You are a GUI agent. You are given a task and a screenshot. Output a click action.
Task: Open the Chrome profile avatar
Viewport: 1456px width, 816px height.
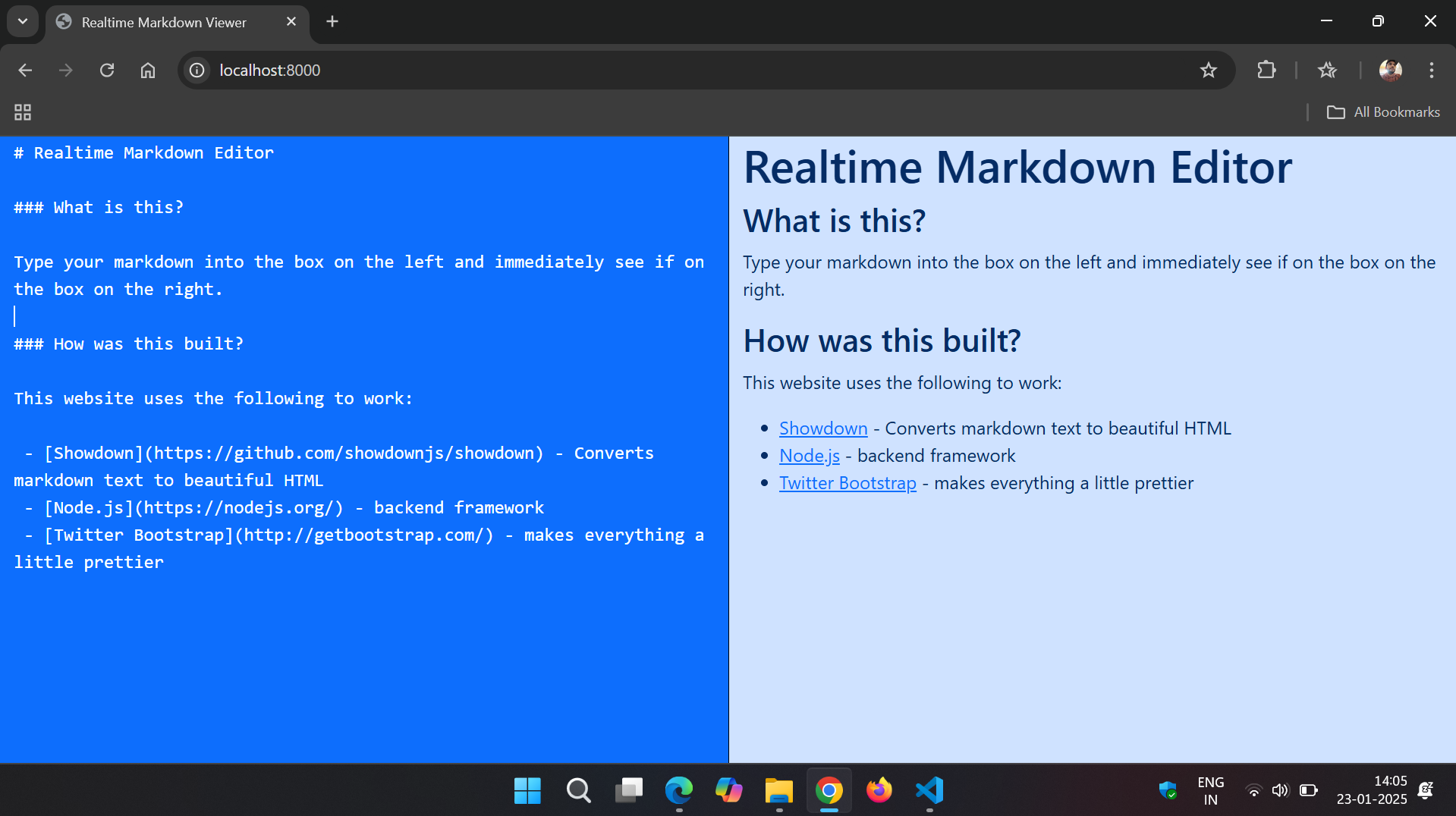point(1390,71)
